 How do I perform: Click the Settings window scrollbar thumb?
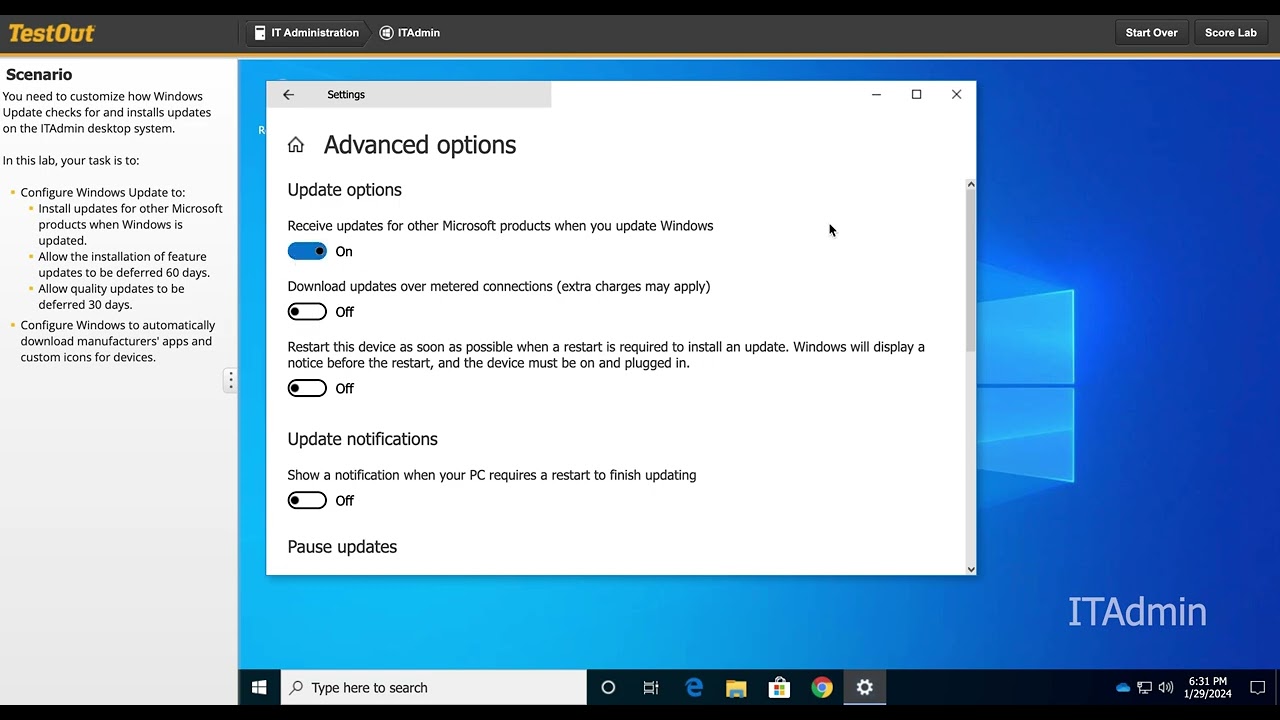pyautogui.click(x=970, y=270)
